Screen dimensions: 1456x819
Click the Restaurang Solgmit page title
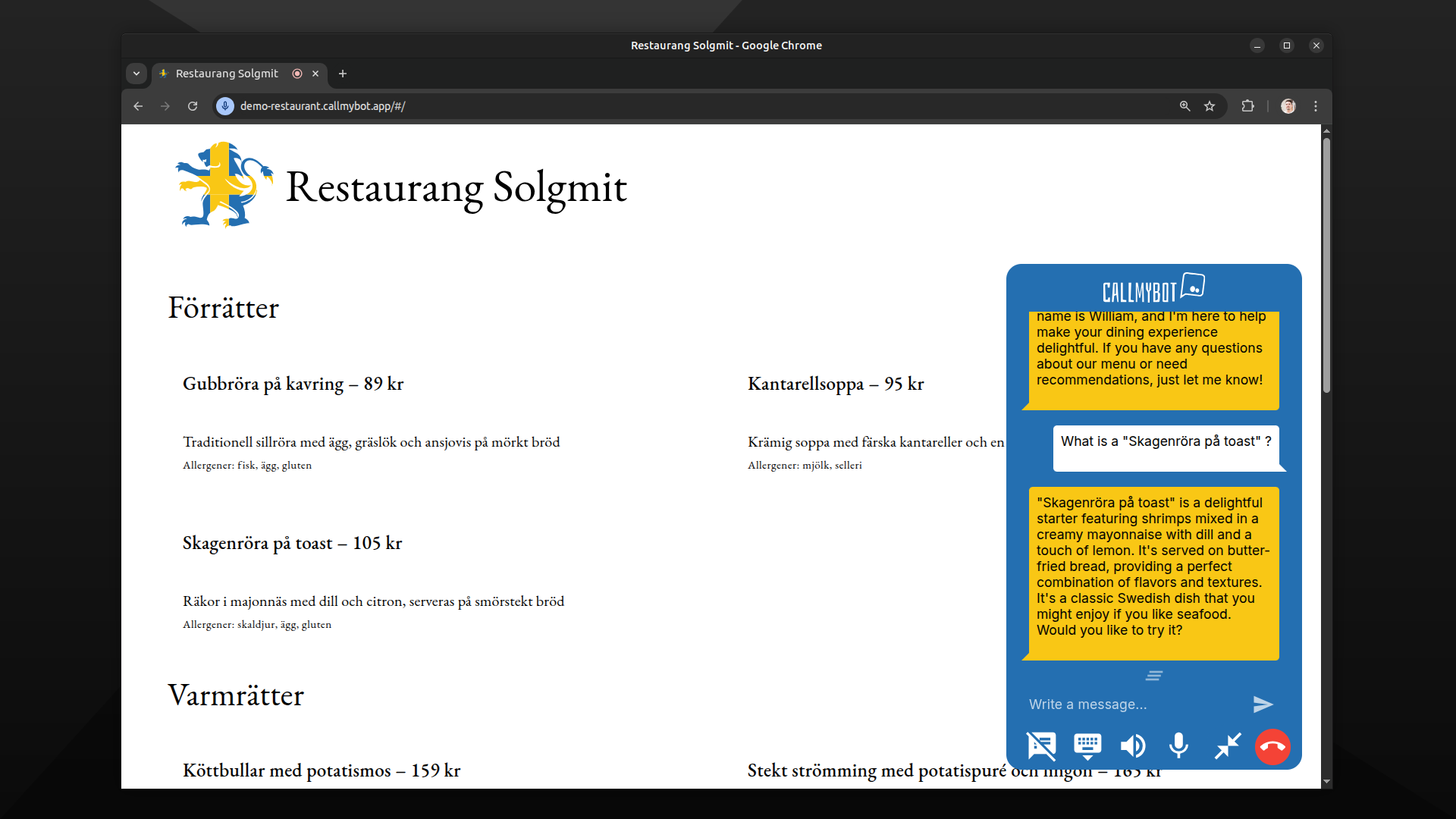pos(456,187)
